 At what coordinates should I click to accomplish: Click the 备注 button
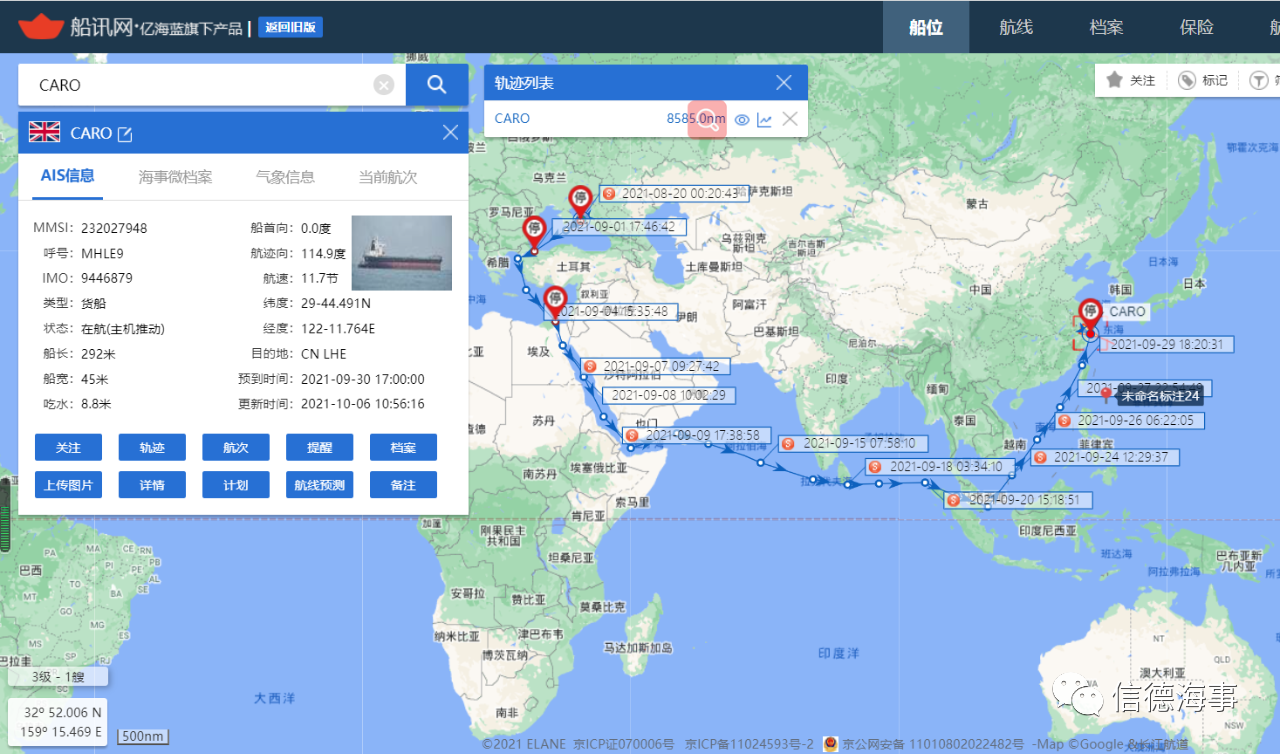click(403, 485)
